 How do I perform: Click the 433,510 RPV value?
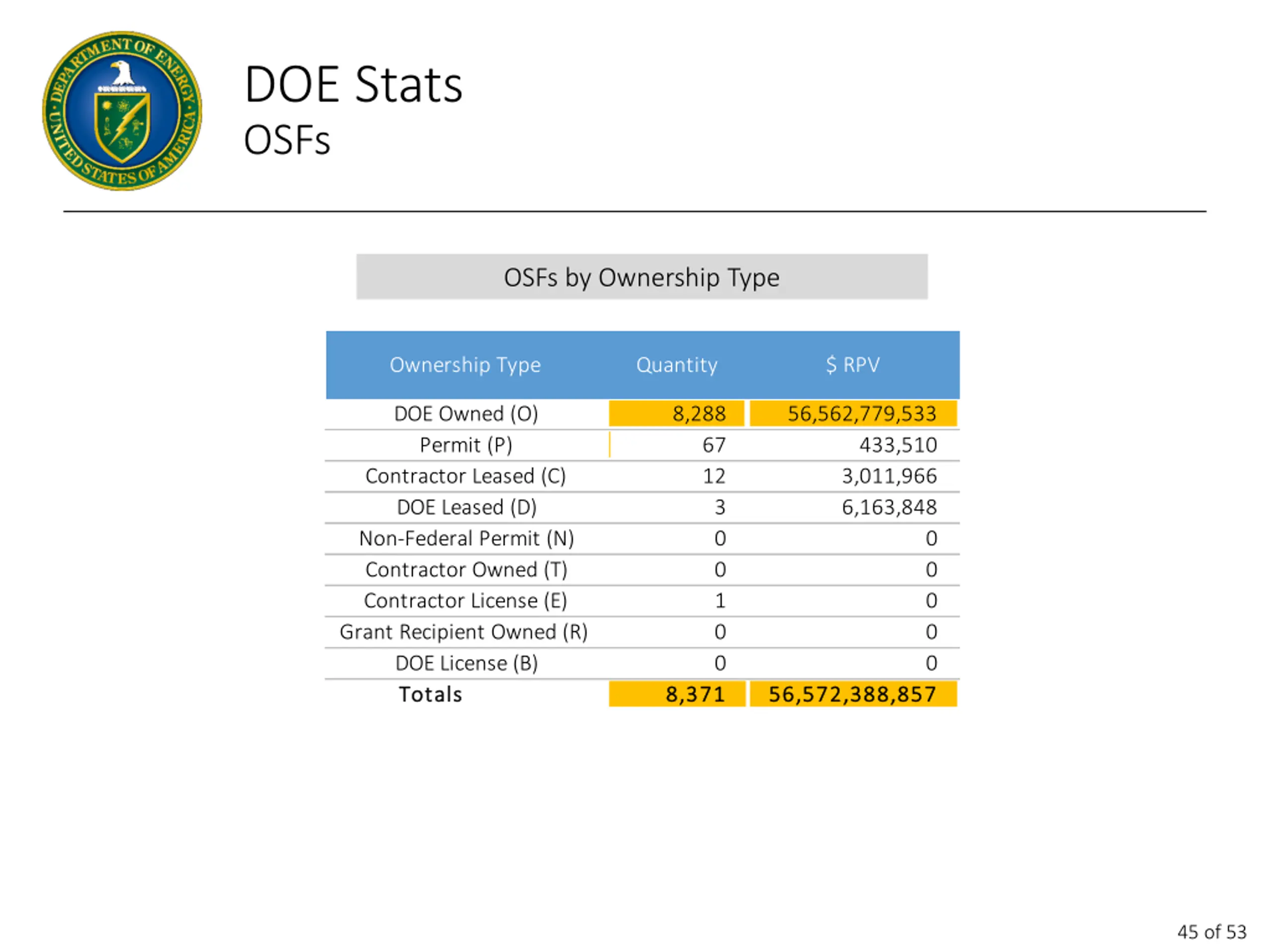pos(897,445)
